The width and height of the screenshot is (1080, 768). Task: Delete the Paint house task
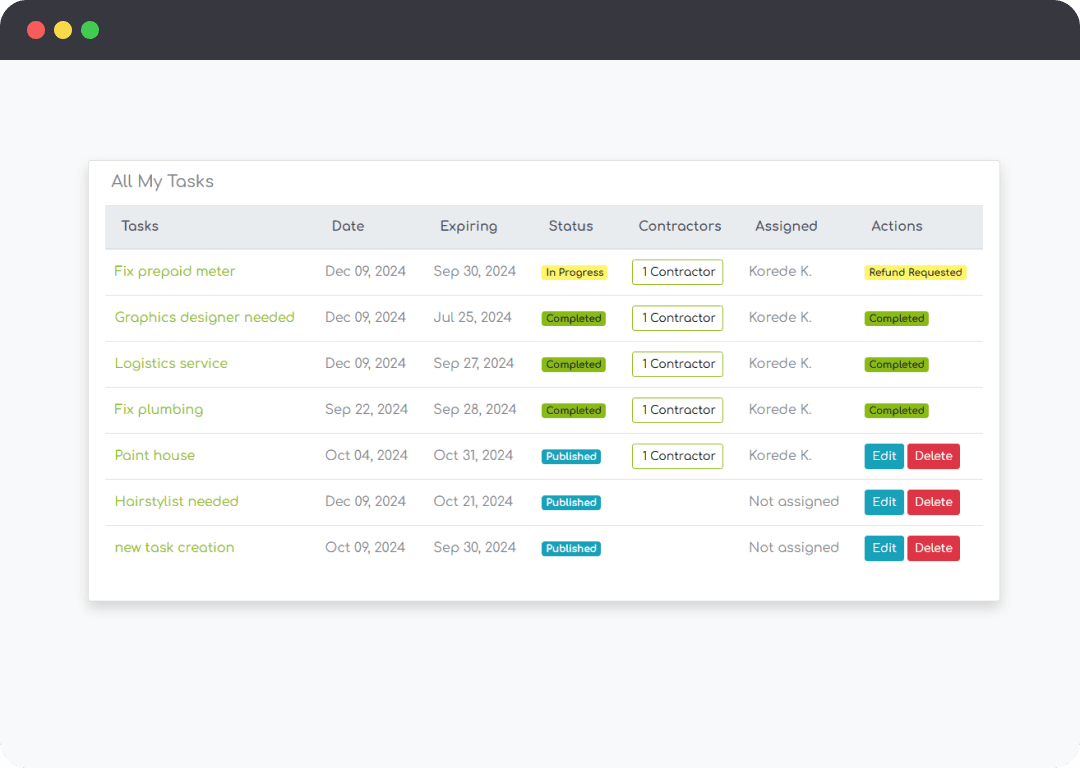coord(933,456)
